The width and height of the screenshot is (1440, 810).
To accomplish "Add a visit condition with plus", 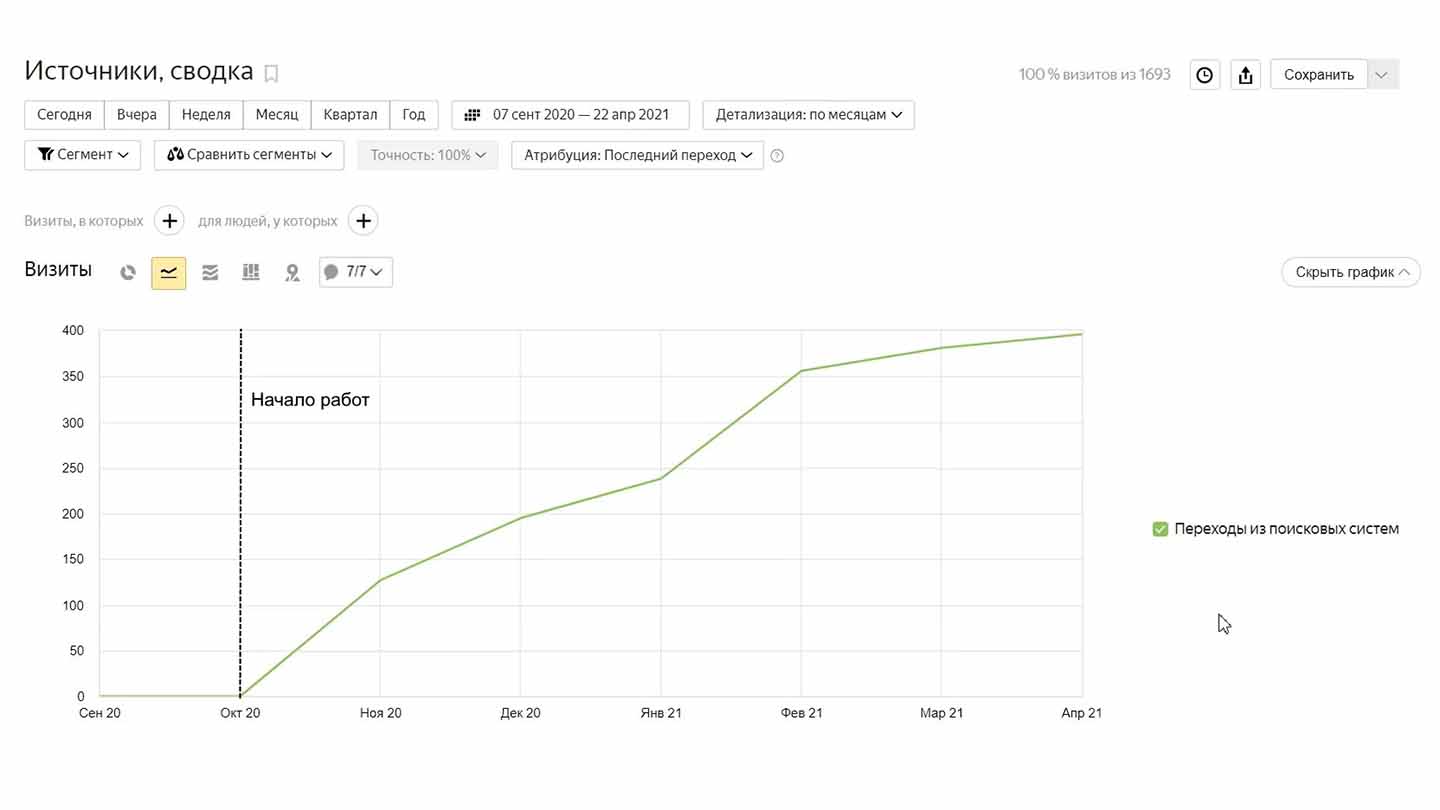I will [169, 221].
